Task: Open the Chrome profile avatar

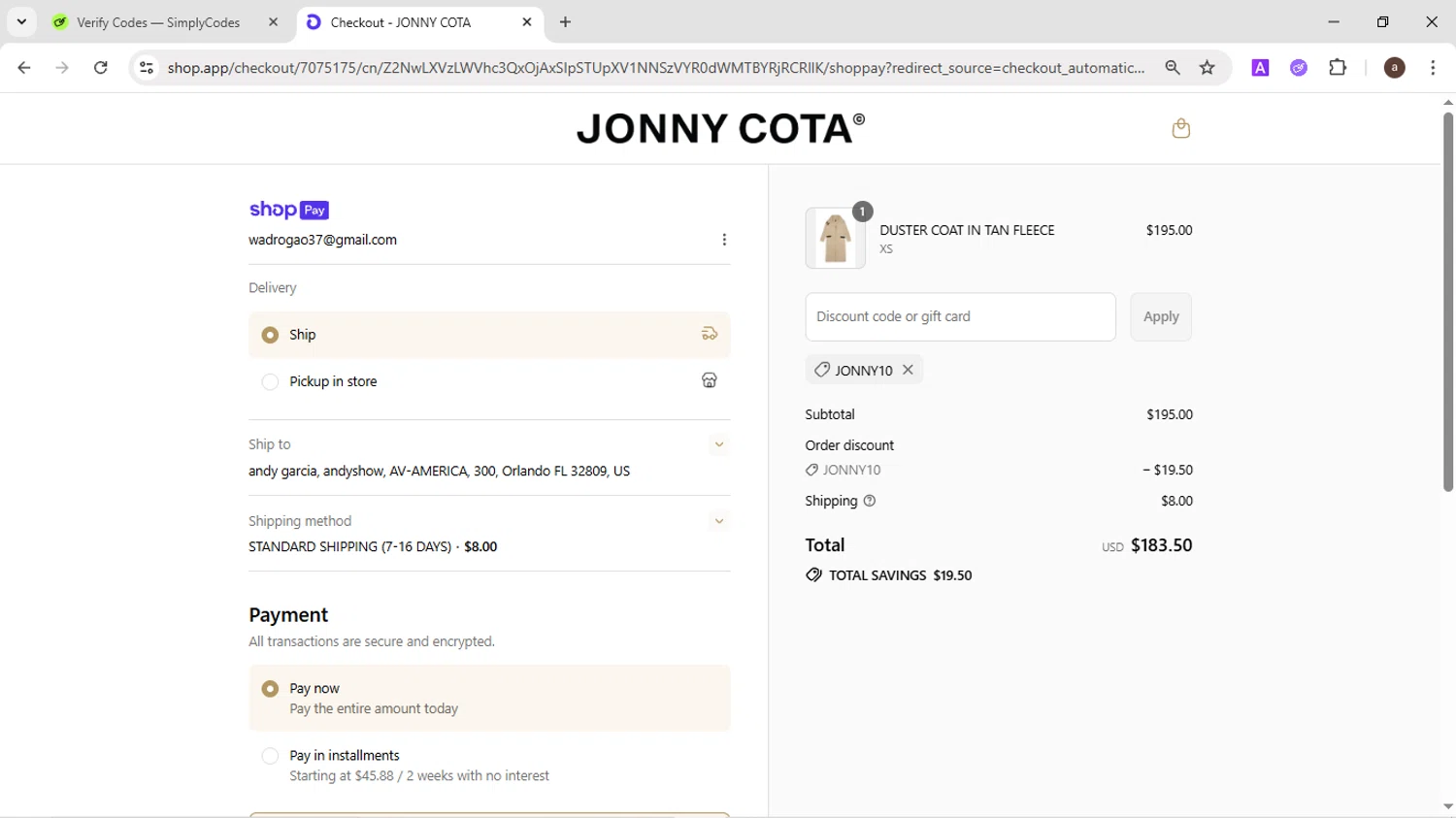Action: click(1394, 67)
